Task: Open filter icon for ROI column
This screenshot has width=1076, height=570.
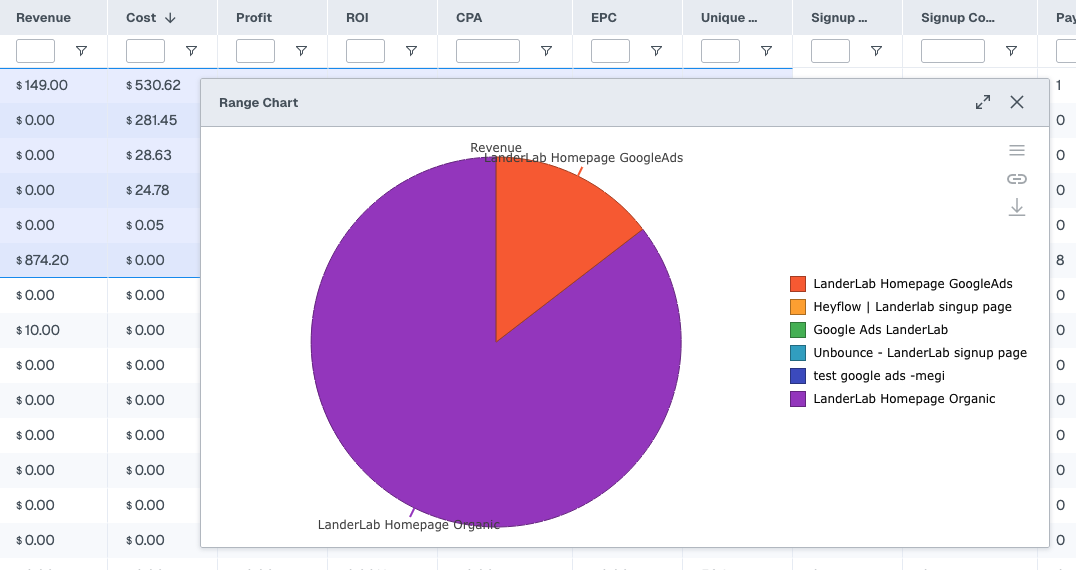Action: tap(411, 51)
